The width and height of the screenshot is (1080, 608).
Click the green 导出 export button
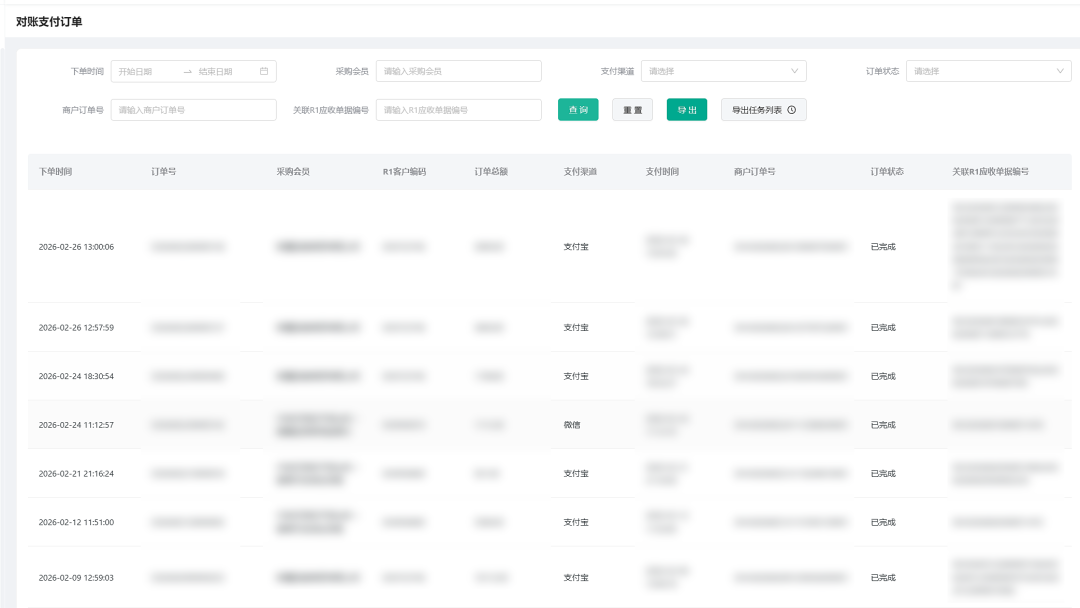[687, 110]
